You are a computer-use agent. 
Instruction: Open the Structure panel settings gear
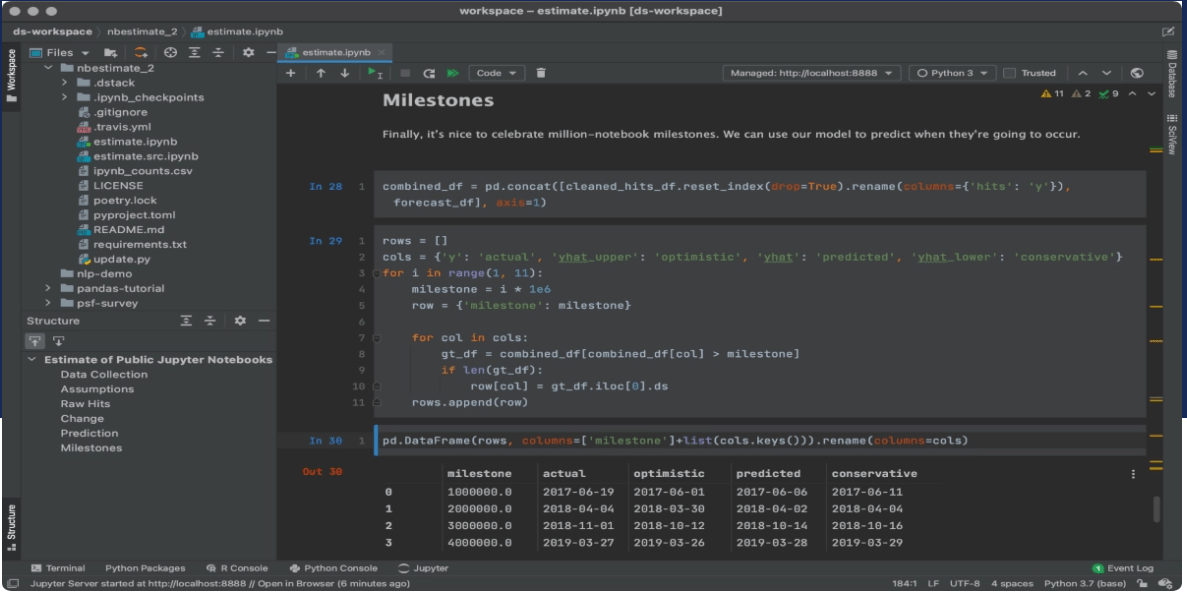coord(241,320)
